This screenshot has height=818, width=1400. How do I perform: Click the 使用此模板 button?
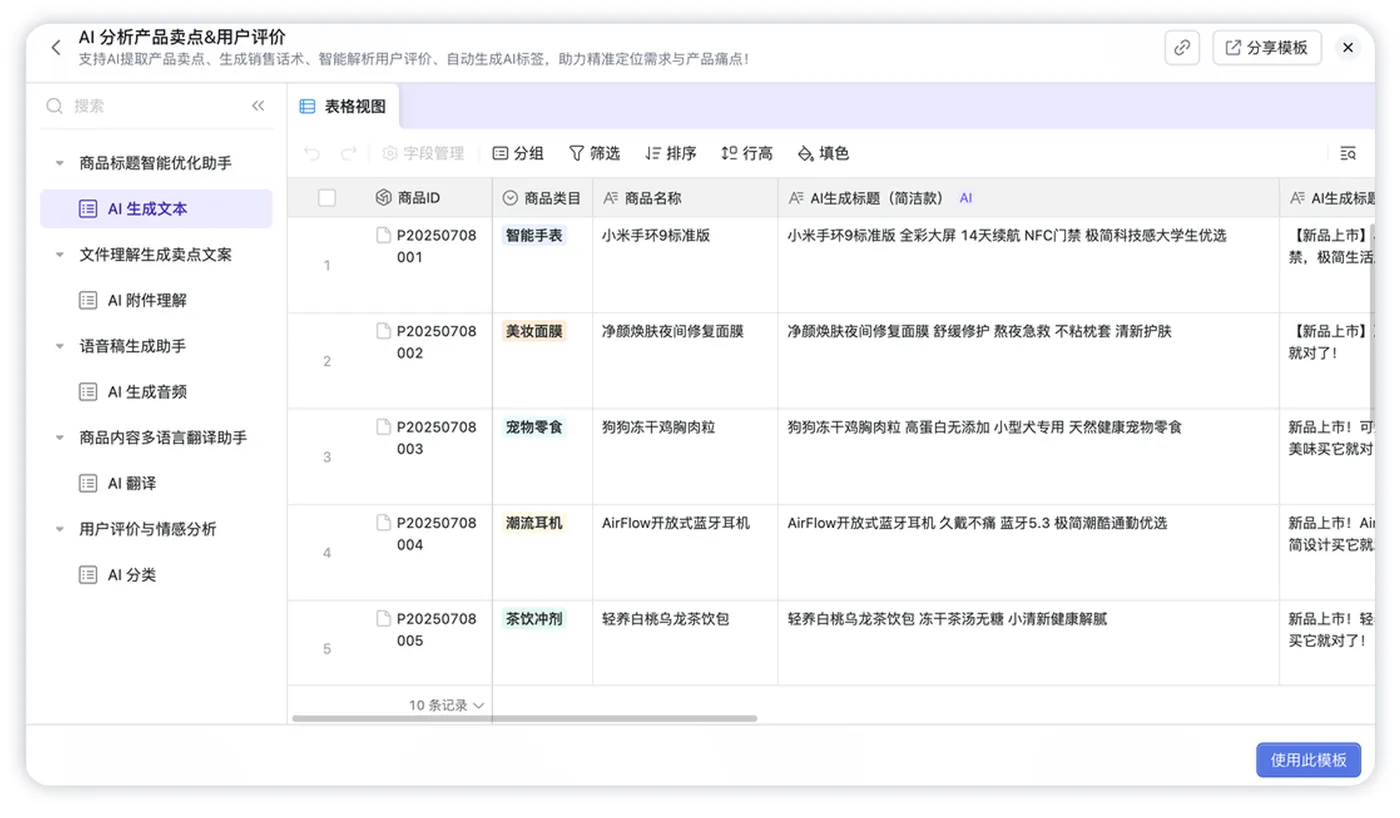pyautogui.click(x=1309, y=760)
